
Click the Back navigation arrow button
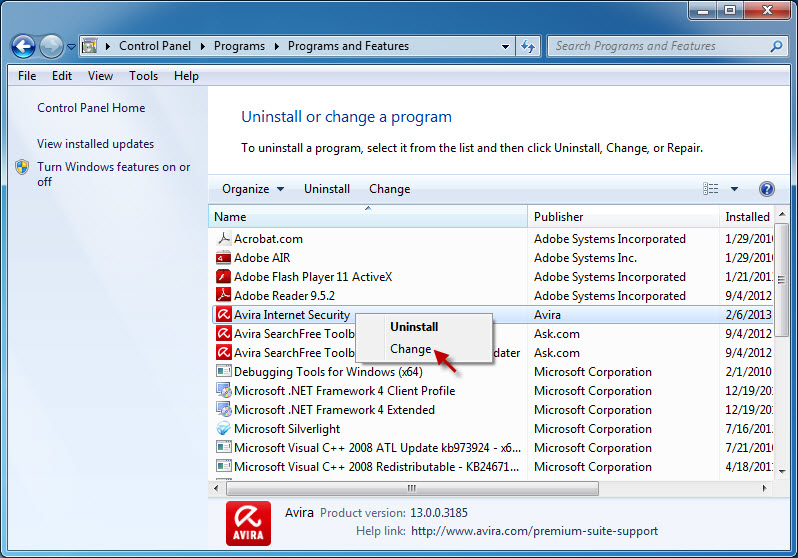[x=23, y=46]
